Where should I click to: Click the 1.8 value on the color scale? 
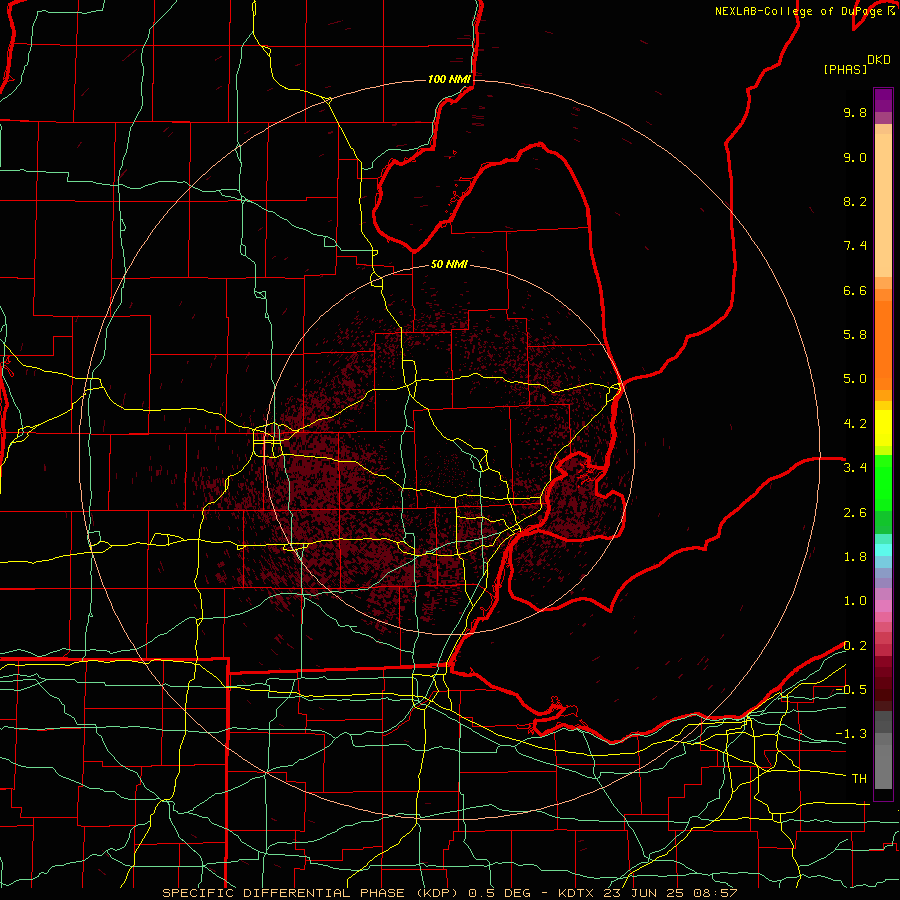[855, 557]
